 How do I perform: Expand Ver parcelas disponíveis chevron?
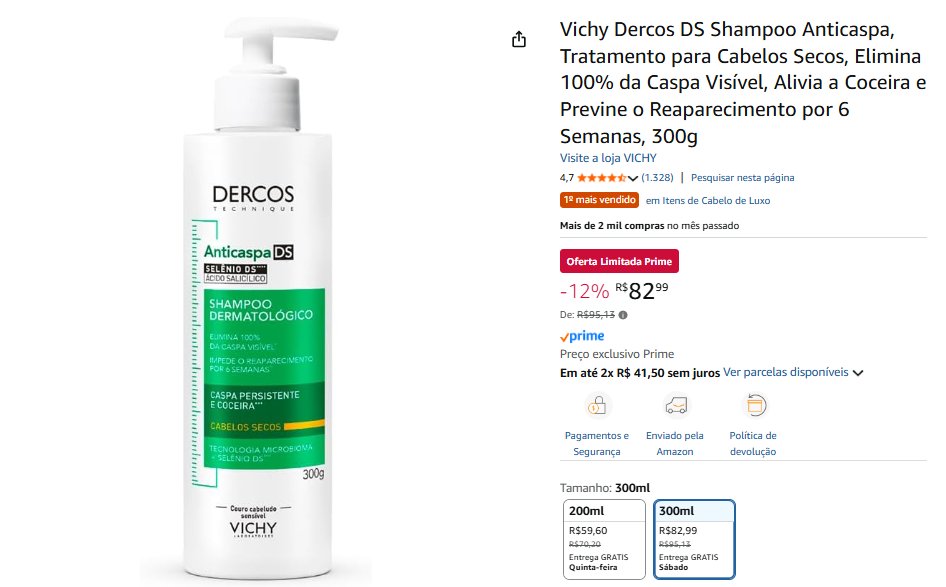point(858,373)
